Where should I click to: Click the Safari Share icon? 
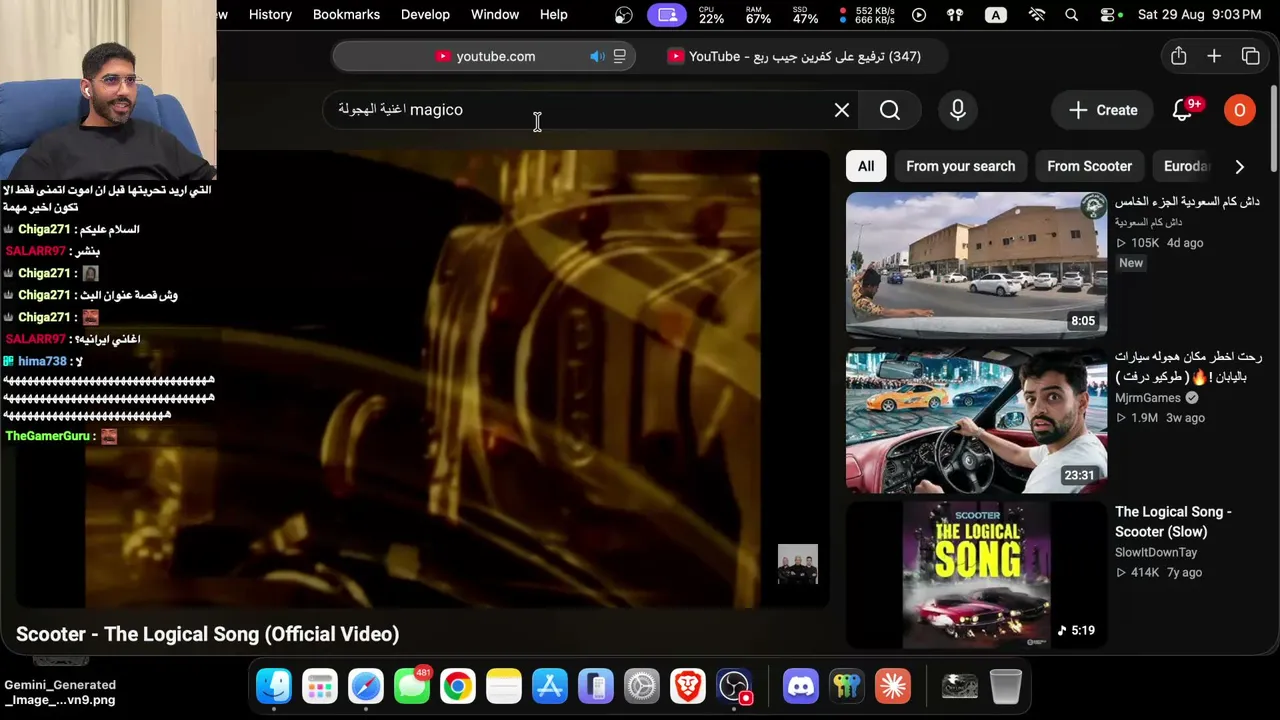[x=1179, y=56]
